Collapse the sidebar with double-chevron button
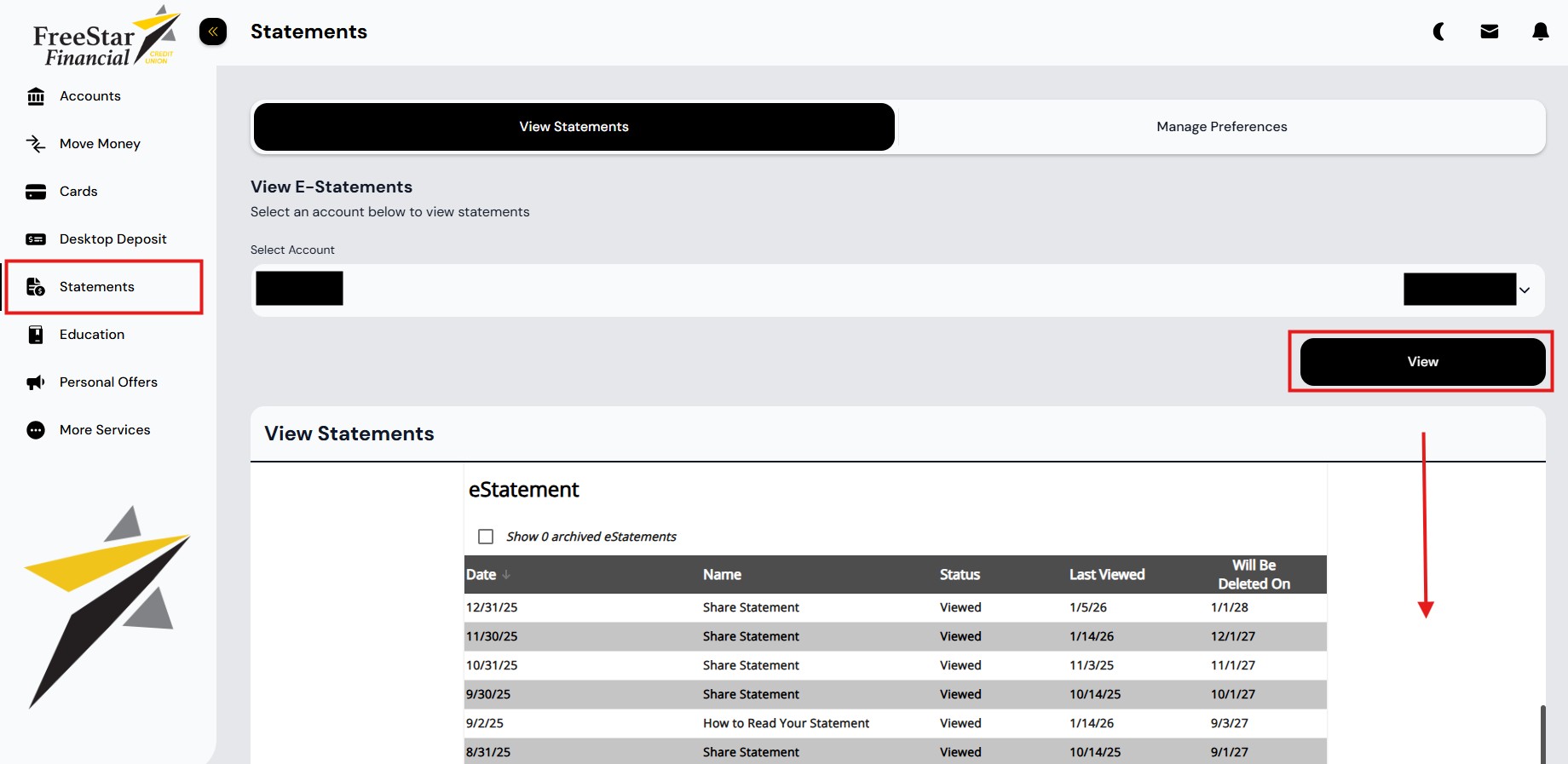Screen dimensions: 1568x764 pos(213,32)
